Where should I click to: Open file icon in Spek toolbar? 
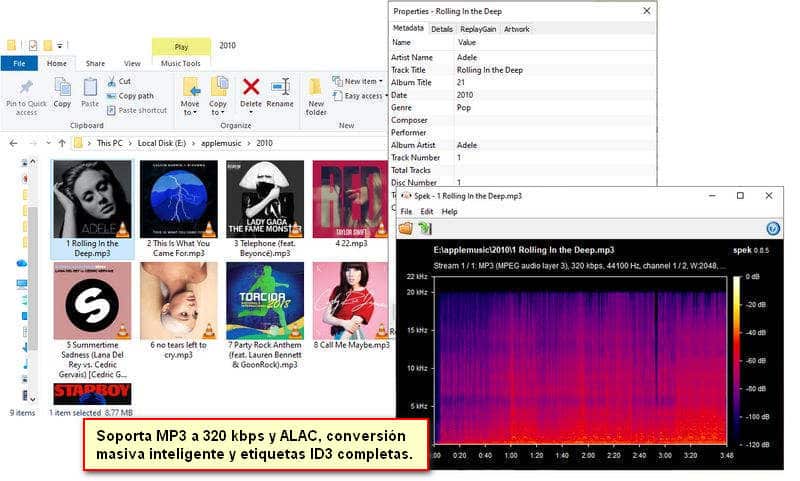coord(406,228)
